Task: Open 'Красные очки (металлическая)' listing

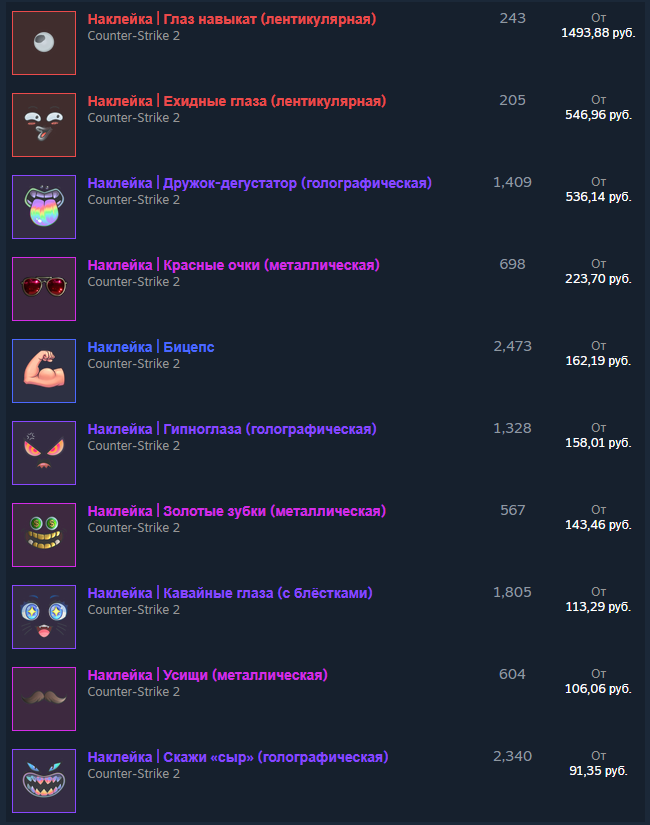Action: pos(272,266)
